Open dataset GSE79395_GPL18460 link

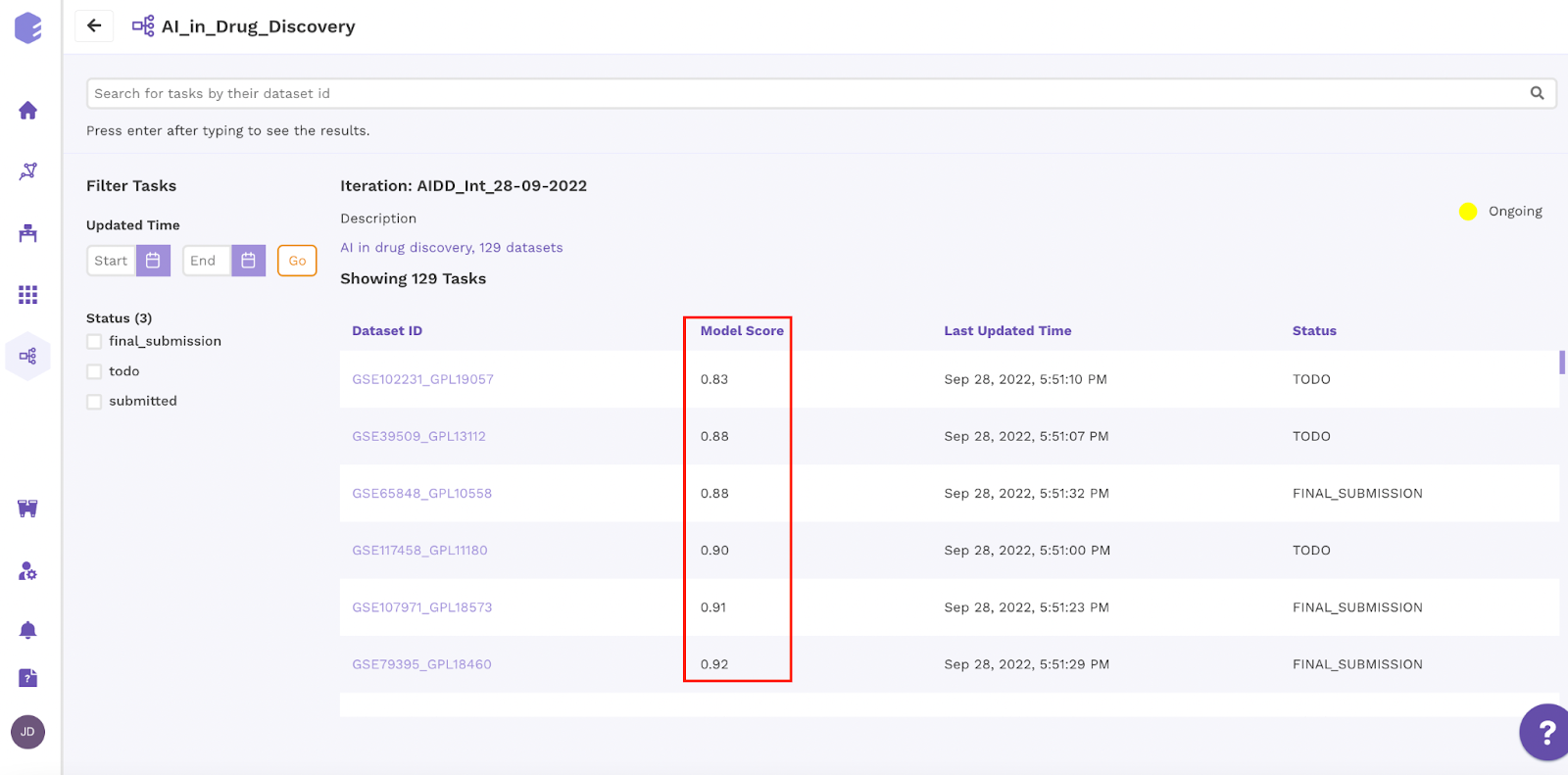click(421, 664)
